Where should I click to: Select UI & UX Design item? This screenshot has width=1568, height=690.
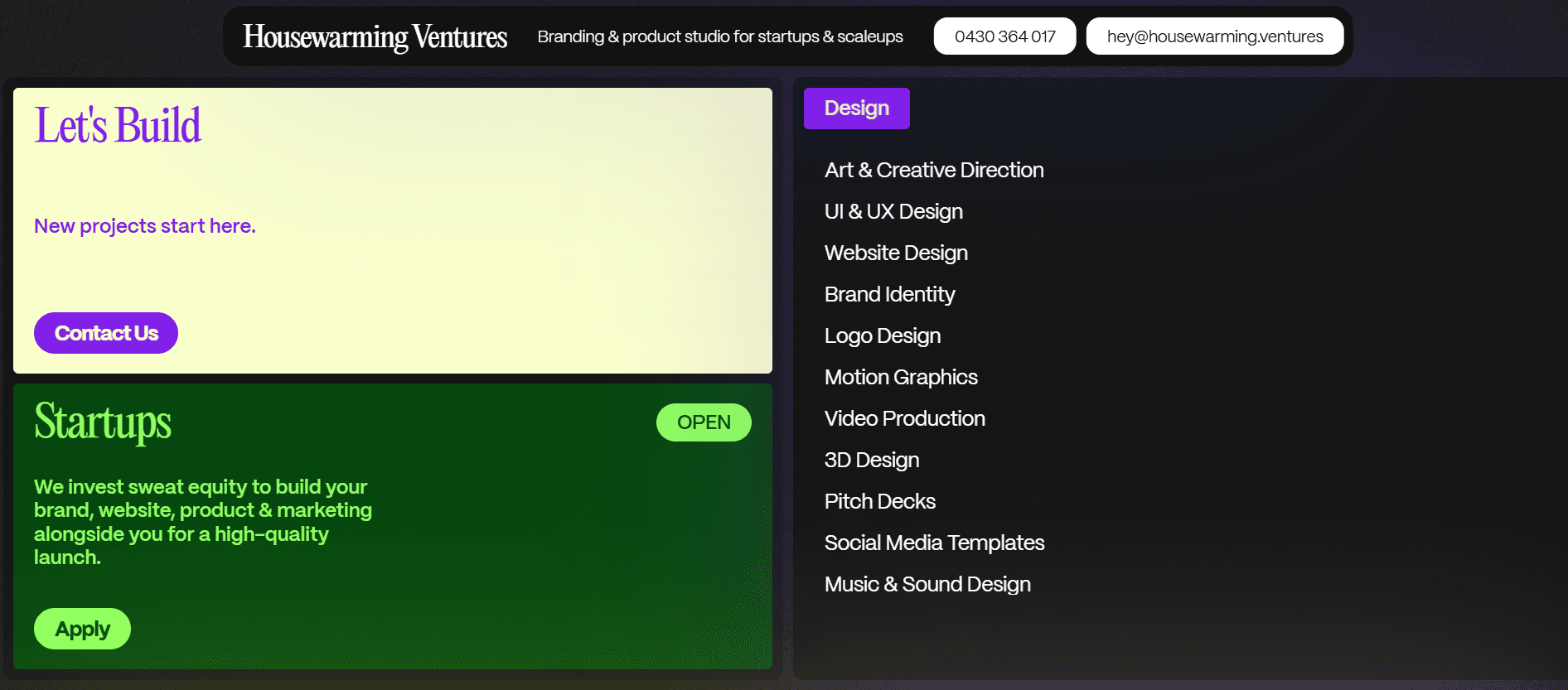(x=893, y=211)
